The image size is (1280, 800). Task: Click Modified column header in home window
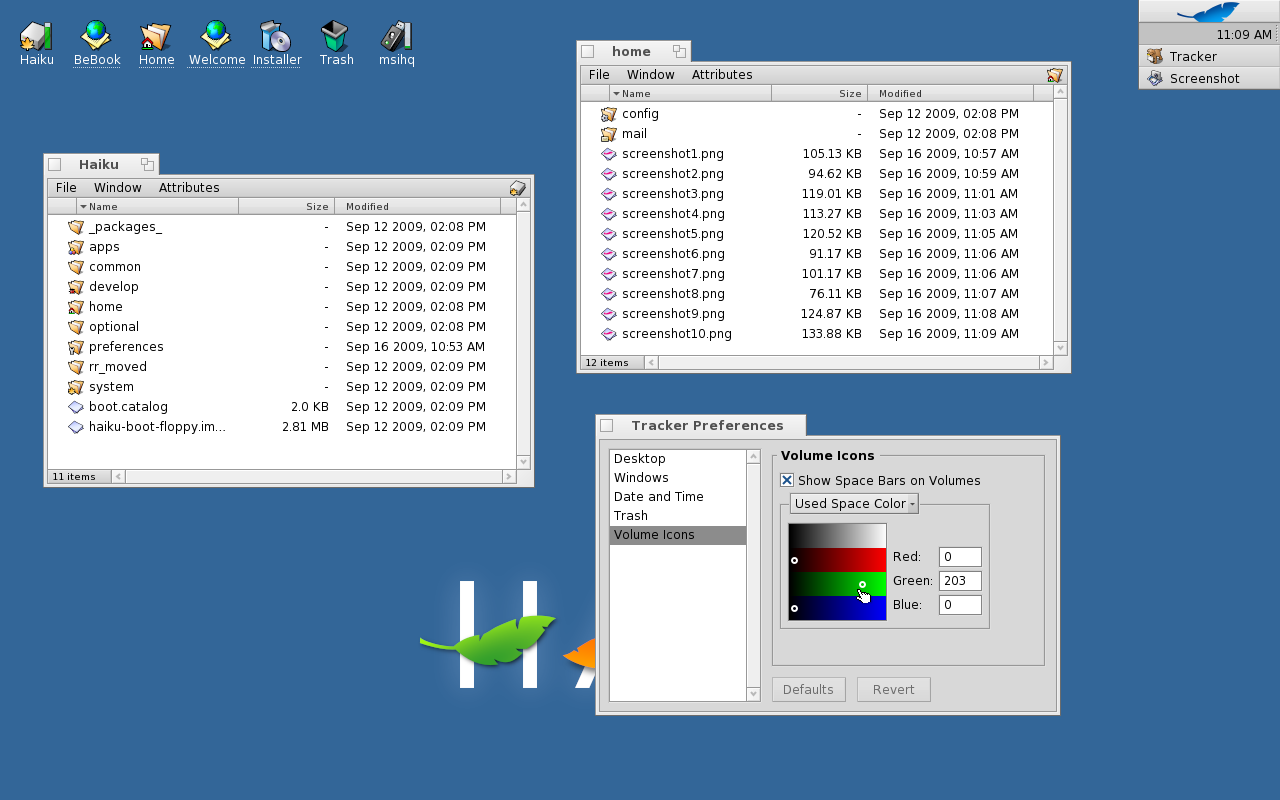(x=950, y=94)
